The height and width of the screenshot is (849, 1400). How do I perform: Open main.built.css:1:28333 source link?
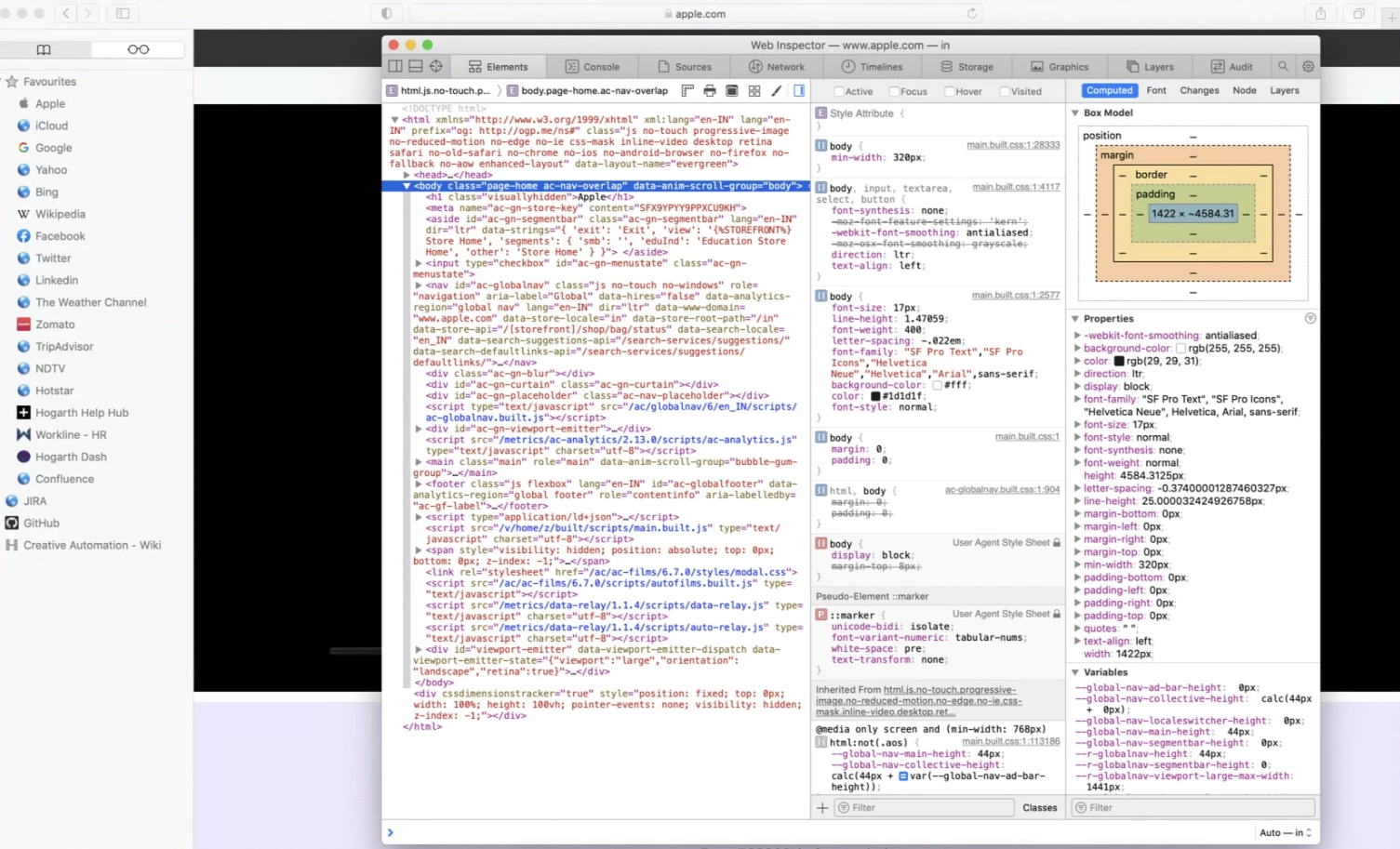(1013, 145)
